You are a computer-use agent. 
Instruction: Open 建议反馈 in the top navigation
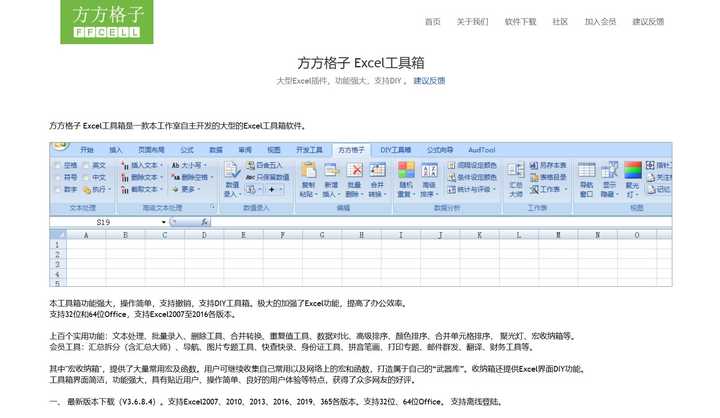coord(648,22)
